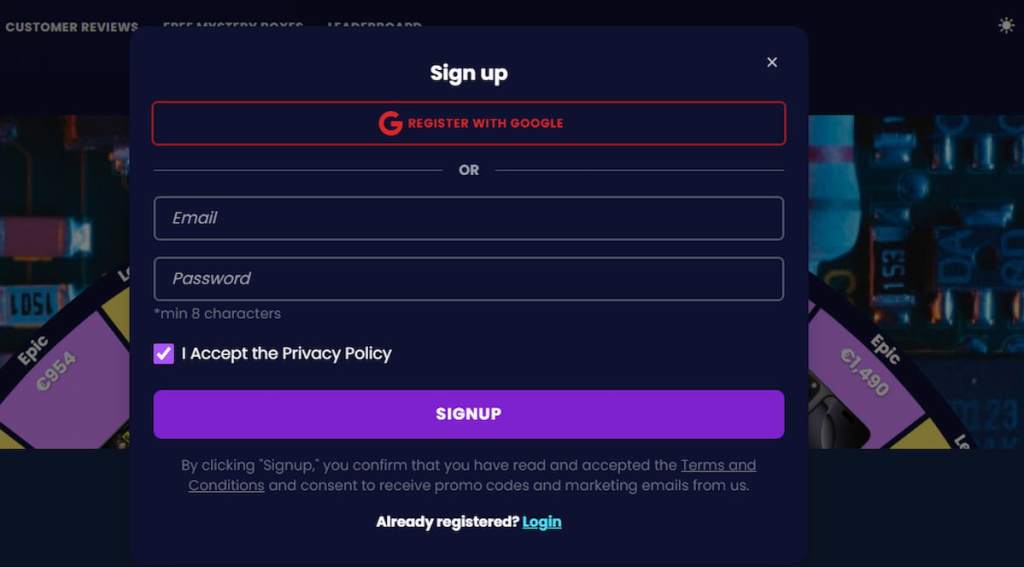Toggle light theme with the sun icon
The height and width of the screenshot is (567, 1024).
click(x=1006, y=25)
